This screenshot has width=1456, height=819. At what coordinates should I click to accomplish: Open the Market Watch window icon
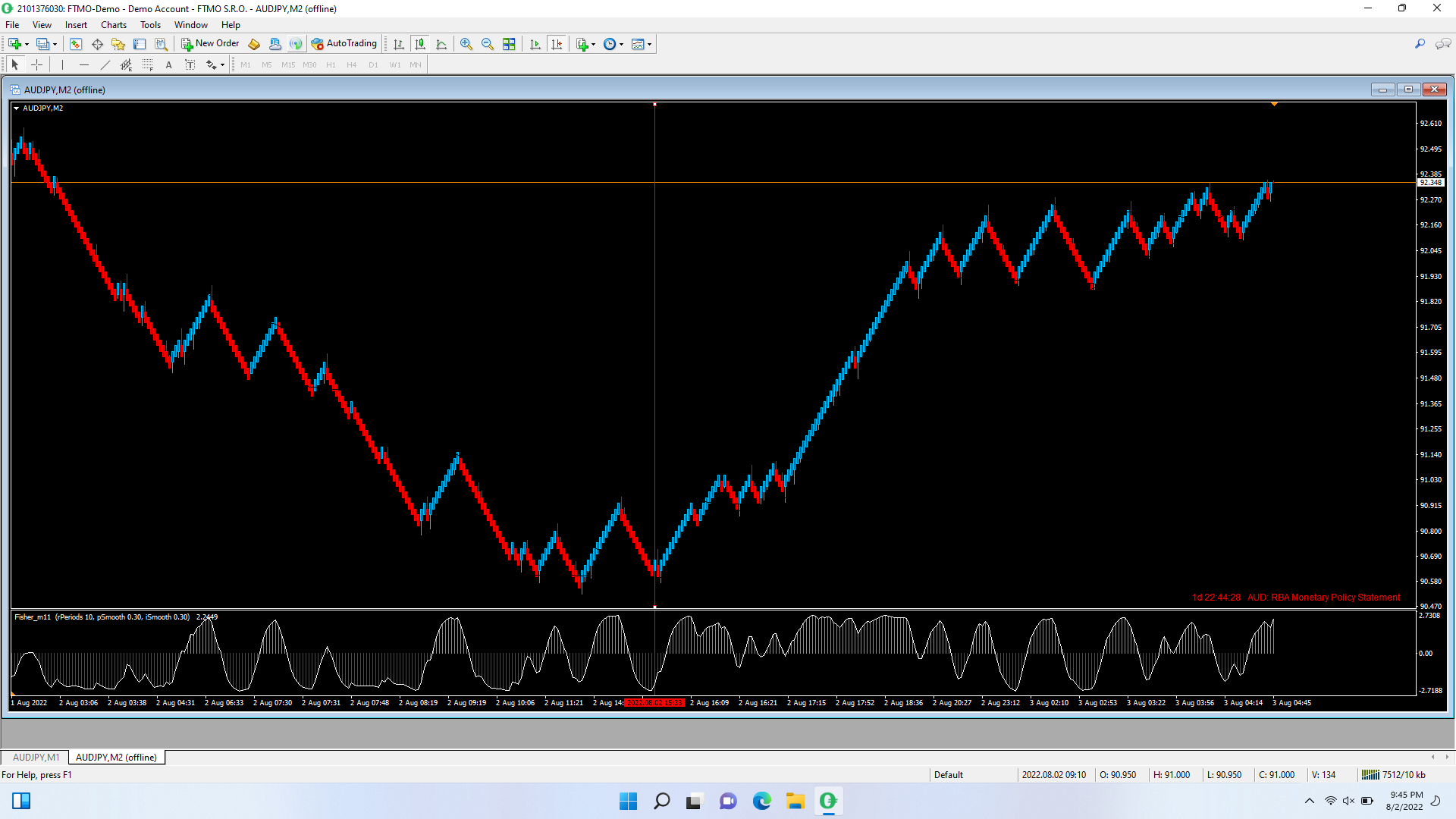pos(76,44)
